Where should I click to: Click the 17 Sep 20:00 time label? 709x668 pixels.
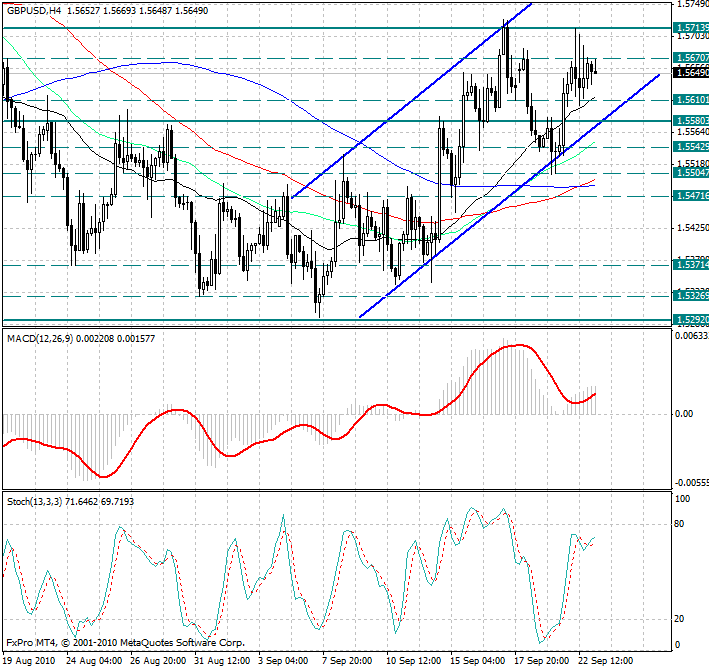point(542,661)
